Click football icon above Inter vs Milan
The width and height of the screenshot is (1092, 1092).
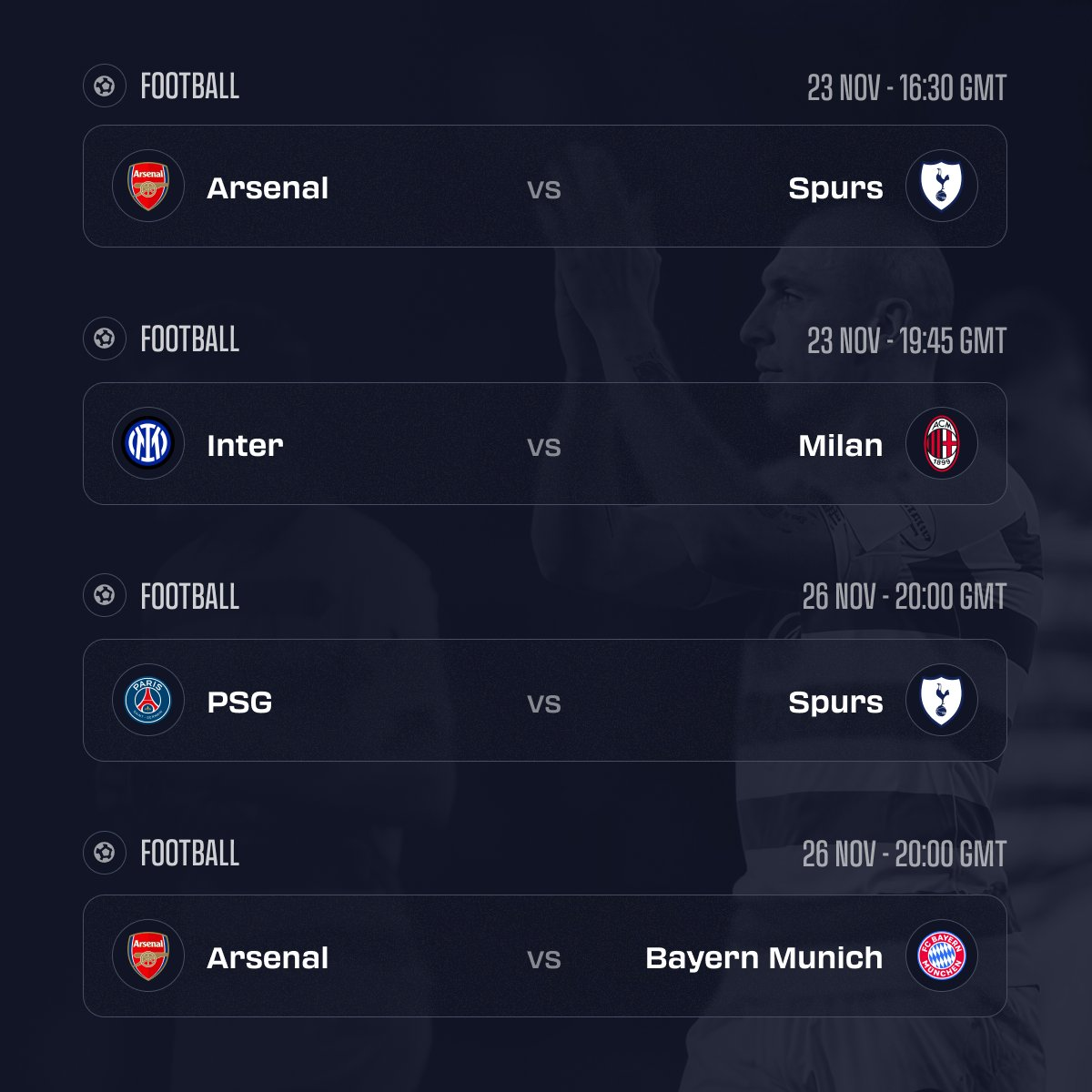pos(105,339)
